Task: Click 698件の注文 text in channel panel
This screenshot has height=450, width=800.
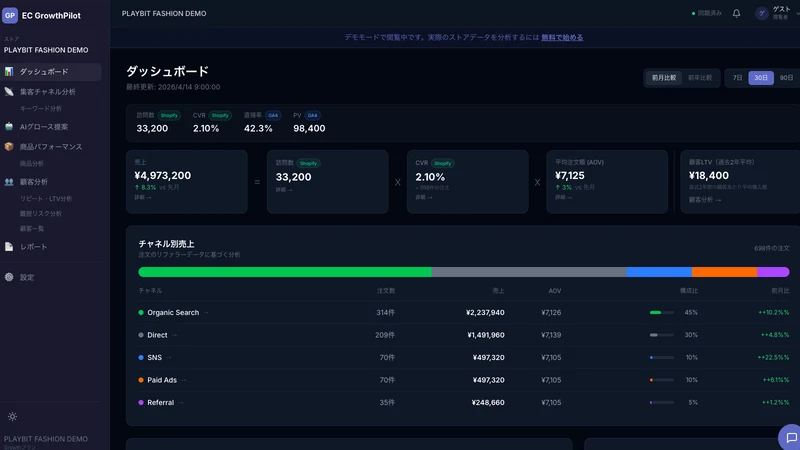Action: pyautogui.click(x=771, y=248)
